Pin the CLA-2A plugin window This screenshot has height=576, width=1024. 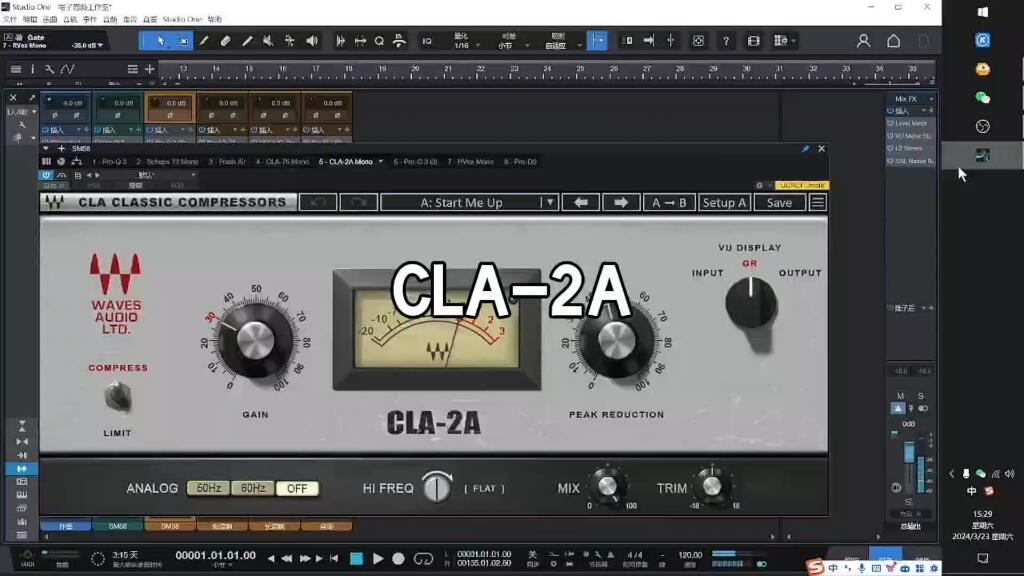tap(805, 149)
